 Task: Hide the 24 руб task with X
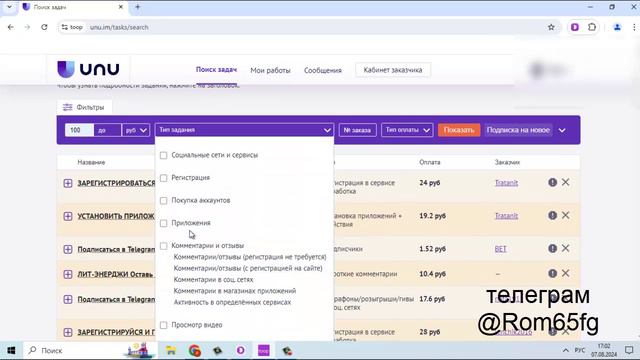pos(565,182)
